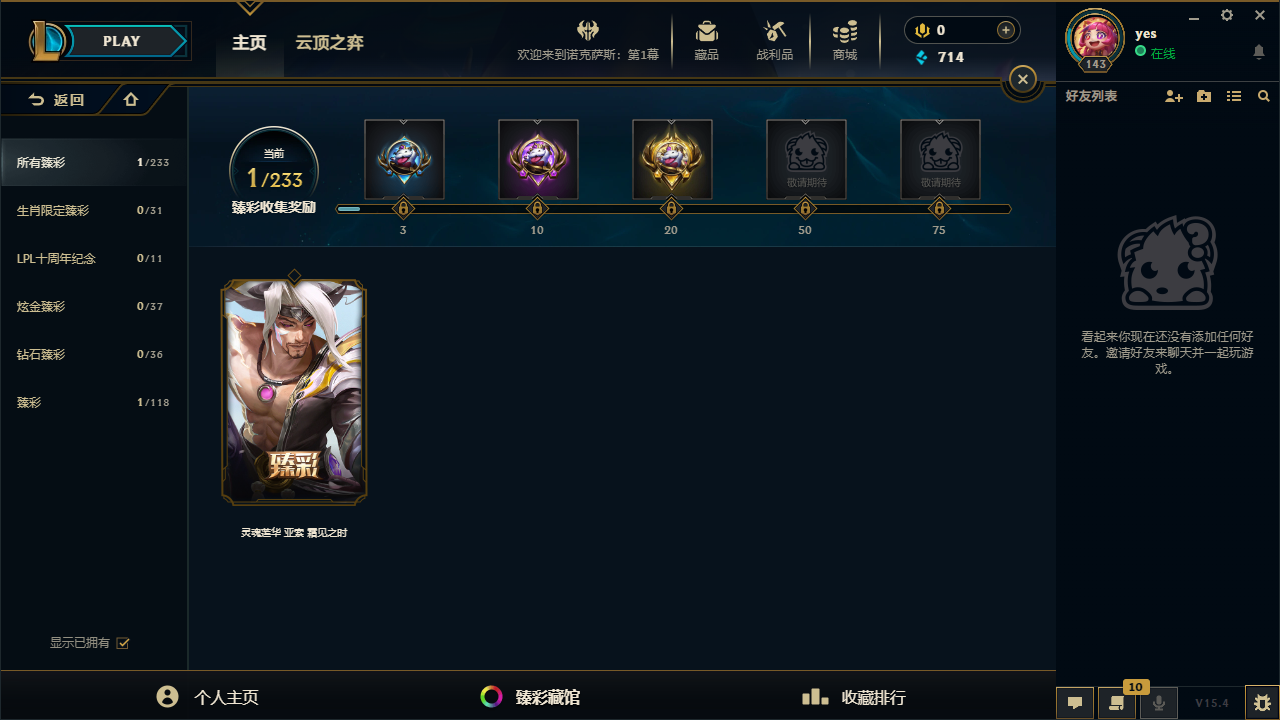Click the add friend icon
Screen dimensions: 1280x720
point(1174,96)
